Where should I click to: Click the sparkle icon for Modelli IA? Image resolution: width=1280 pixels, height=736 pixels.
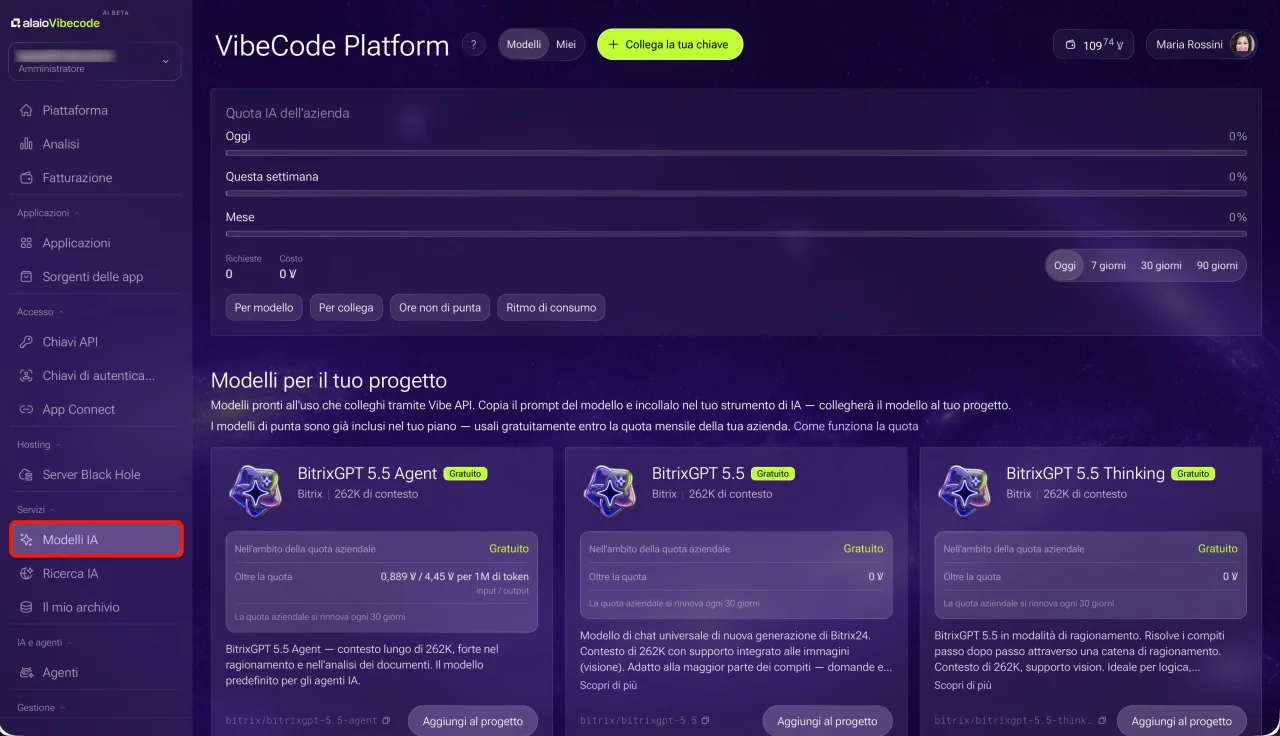coord(26,540)
